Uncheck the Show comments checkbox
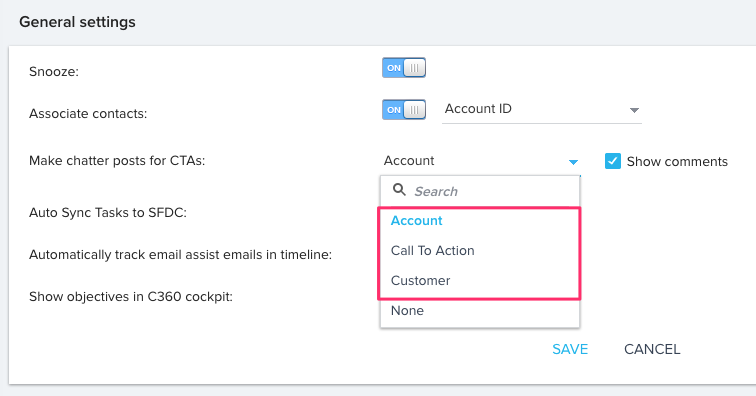The height and width of the screenshot is (396, 756). pos(613,161)
